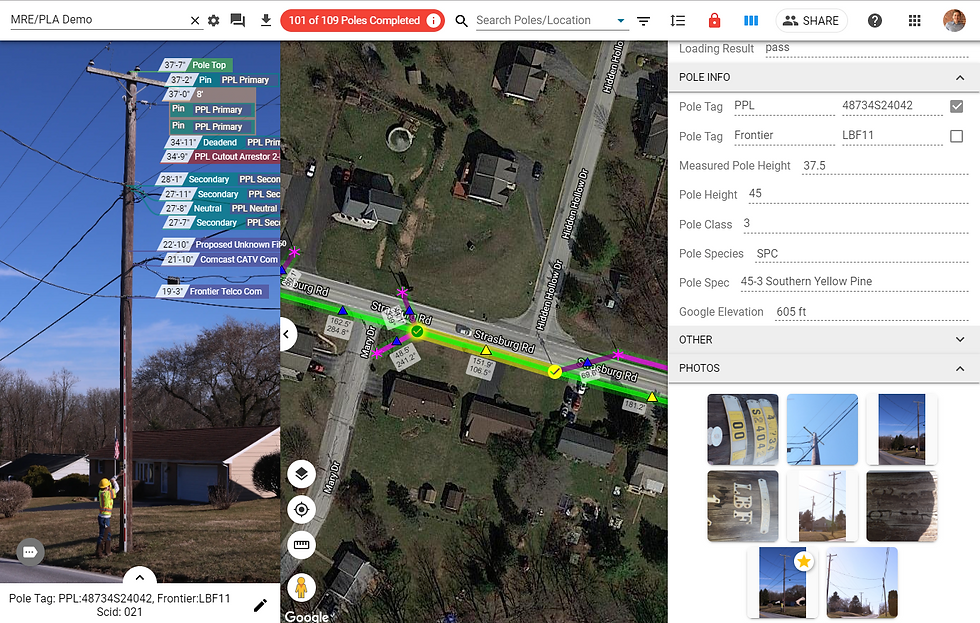The height and width of the screenshot is (623, 980).
Task: Toggle the blue column view icon
Action: click(751, 21)
